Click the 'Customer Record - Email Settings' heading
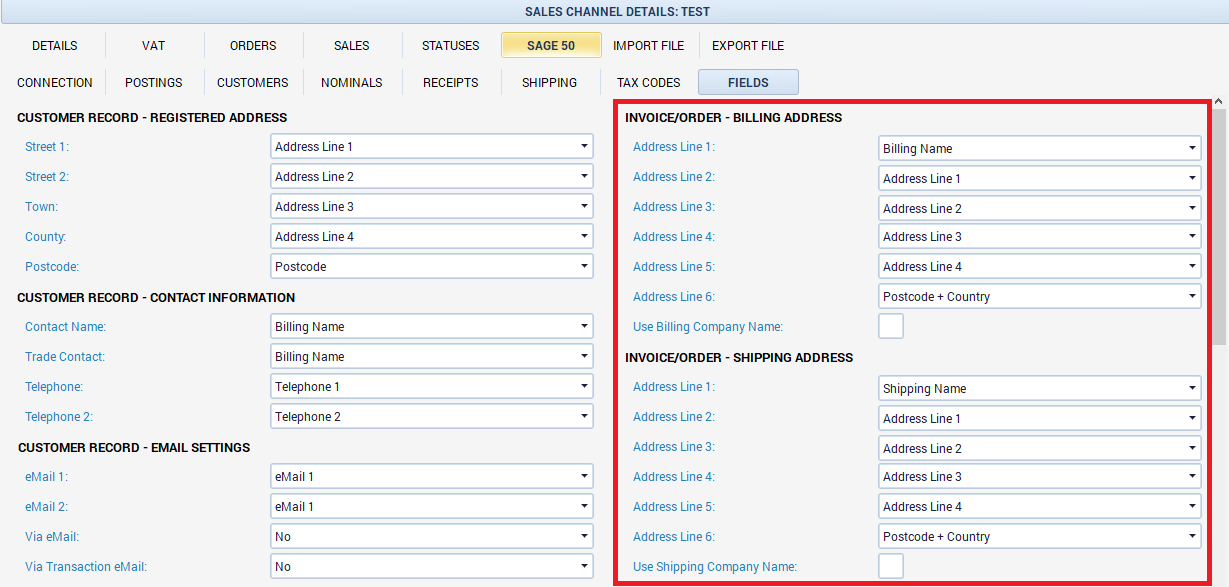1229x587 pixels. (x=134, y=448)
